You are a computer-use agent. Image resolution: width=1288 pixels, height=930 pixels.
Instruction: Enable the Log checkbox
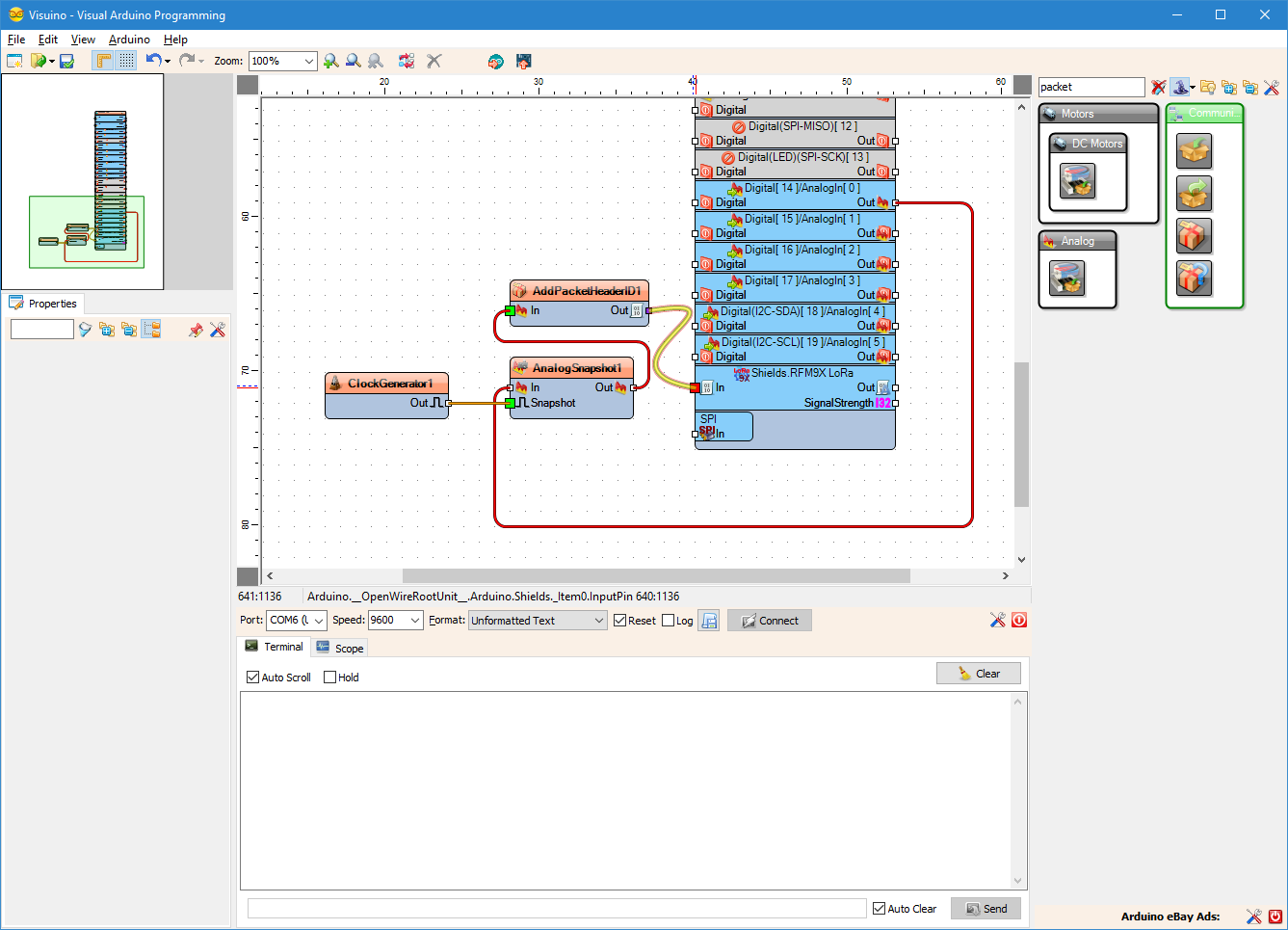[x=669, y=621]
